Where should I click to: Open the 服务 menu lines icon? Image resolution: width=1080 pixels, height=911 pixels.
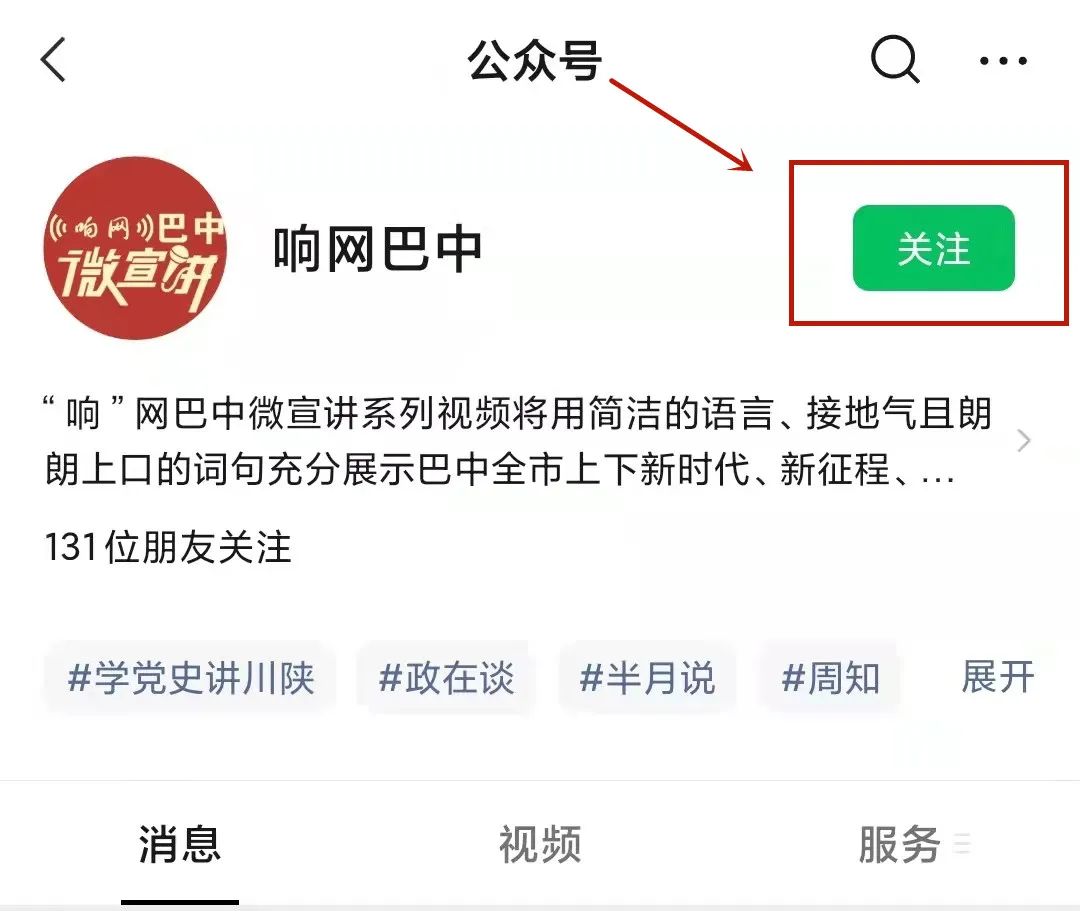(x=962, y=844)
